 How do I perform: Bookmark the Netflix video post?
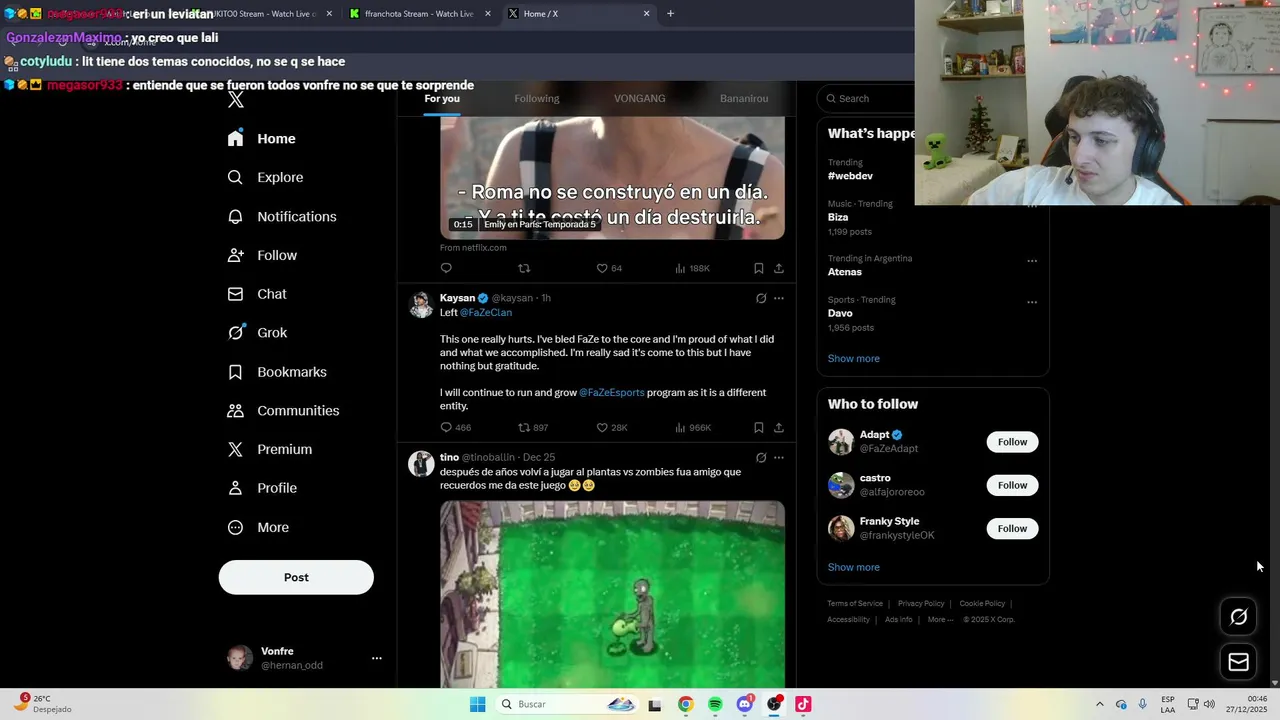[758, 268]
